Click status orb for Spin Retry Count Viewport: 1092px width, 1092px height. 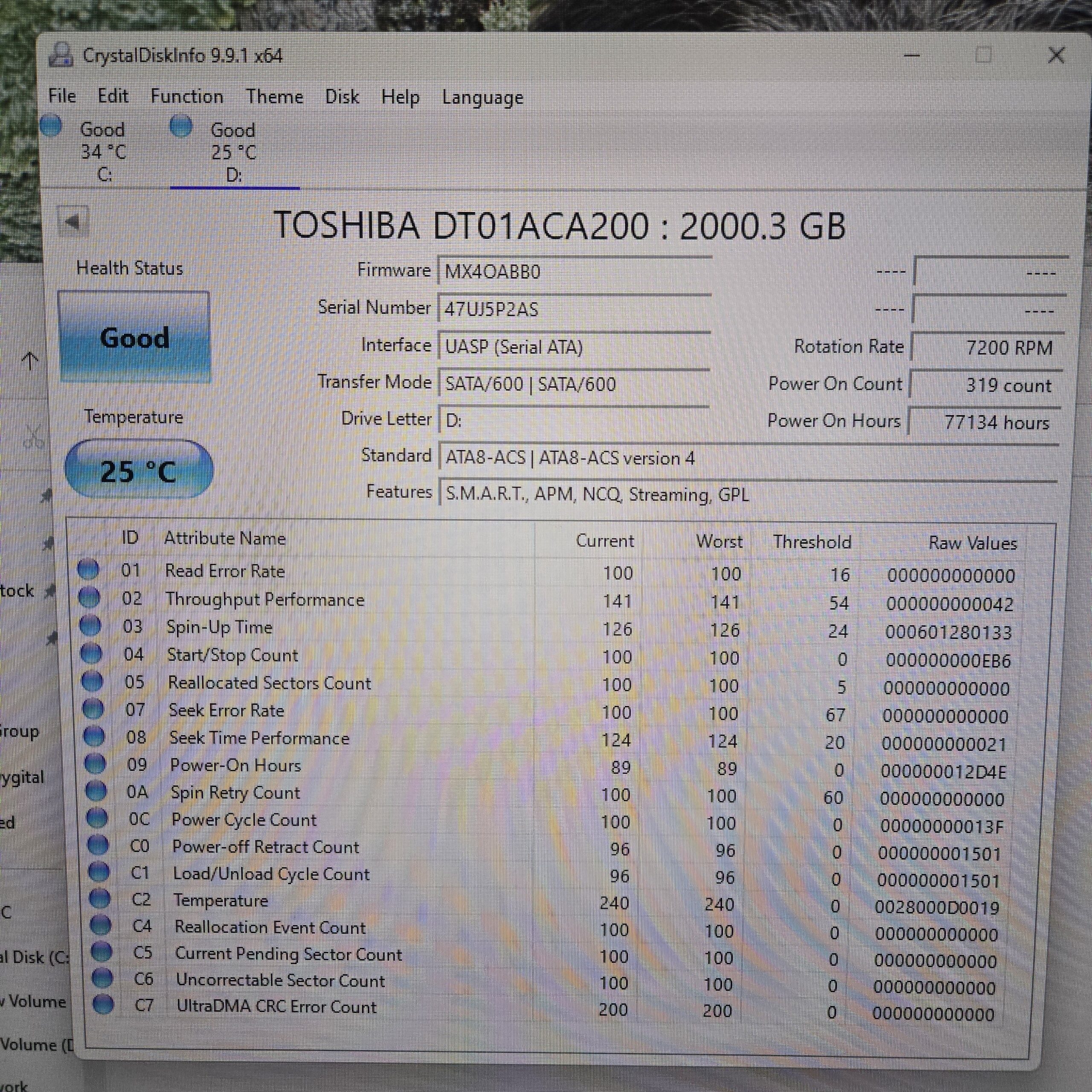(x=96, y=791)
